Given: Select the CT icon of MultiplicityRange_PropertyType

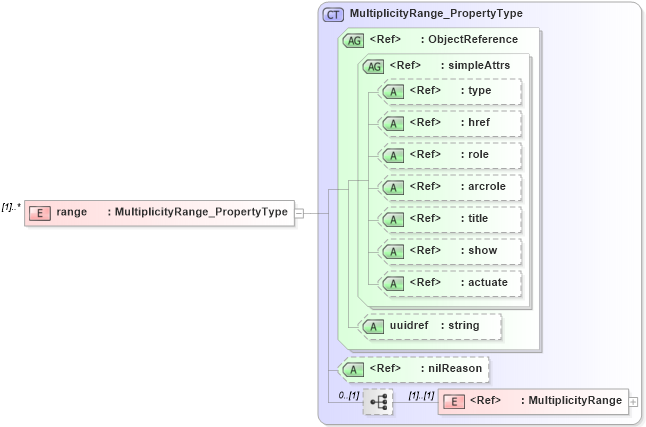Looking at the screenshot, I should click(333, 15).
